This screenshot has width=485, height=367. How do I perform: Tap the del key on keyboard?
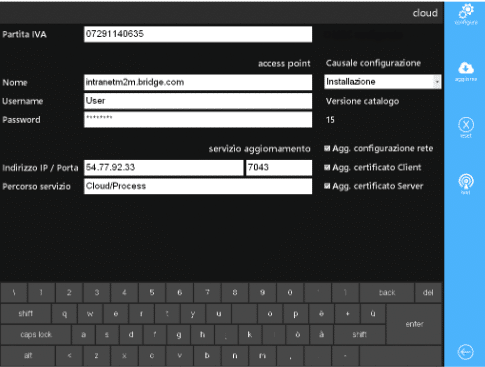tap(428, 293)
